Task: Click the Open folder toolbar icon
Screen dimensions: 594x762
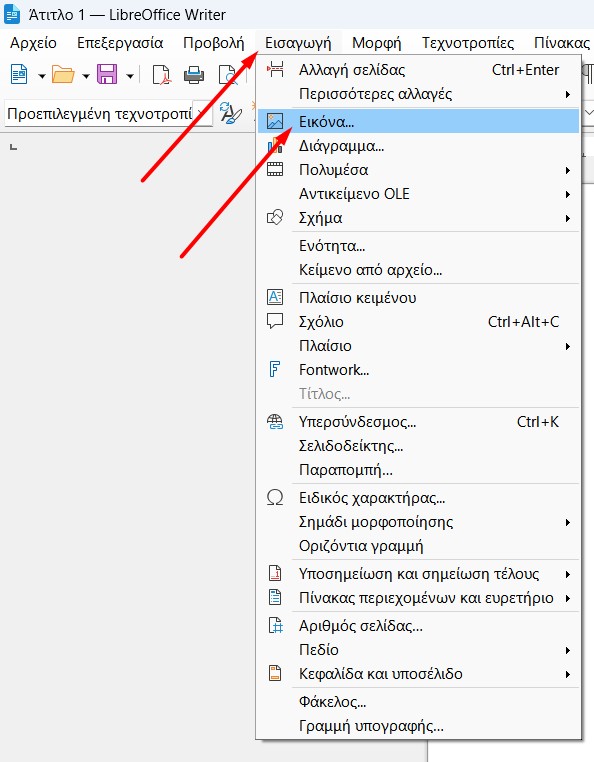Action: click(x=63, y=75)
